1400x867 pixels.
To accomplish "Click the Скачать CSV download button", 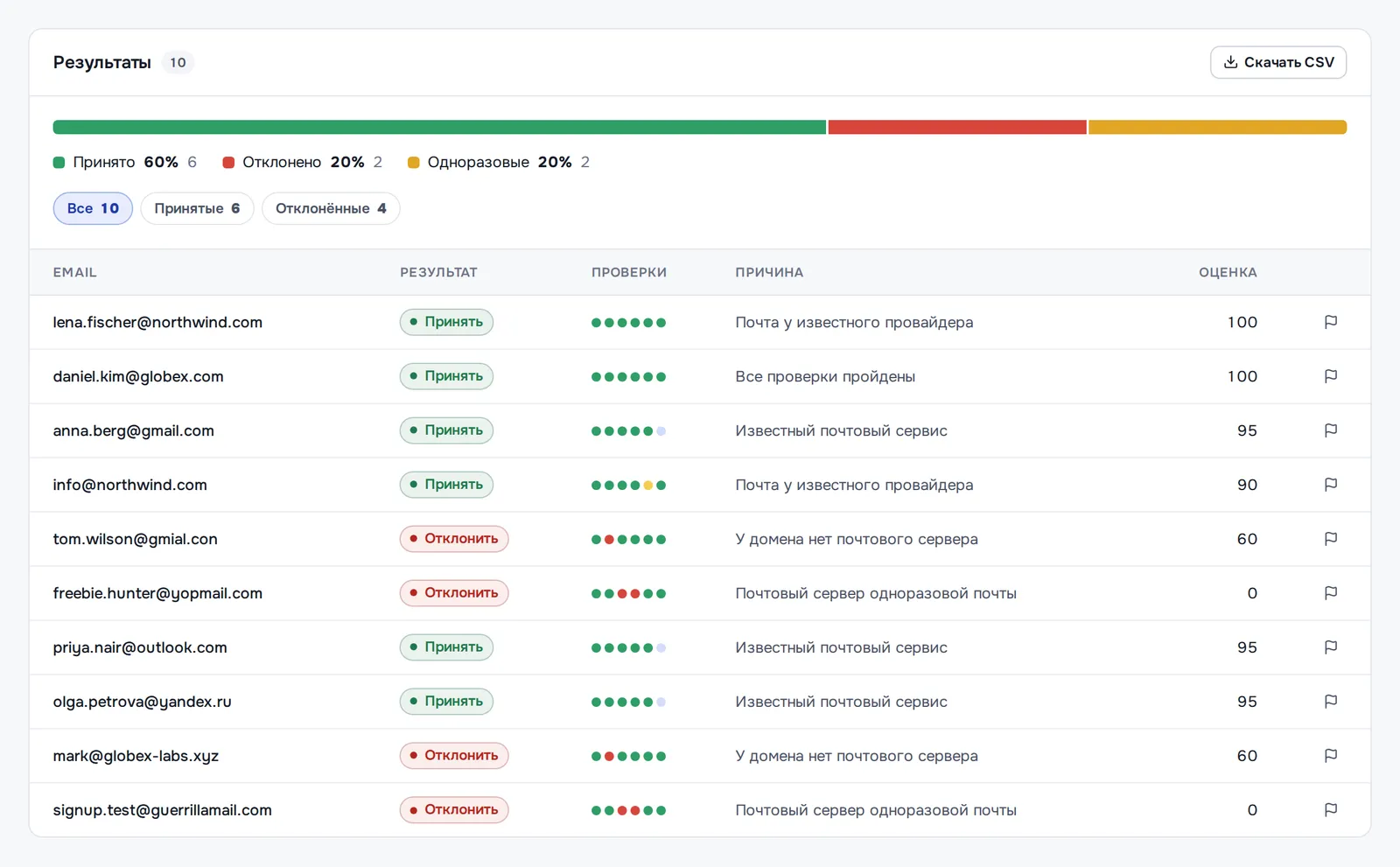I will (x=1278, y=62).
